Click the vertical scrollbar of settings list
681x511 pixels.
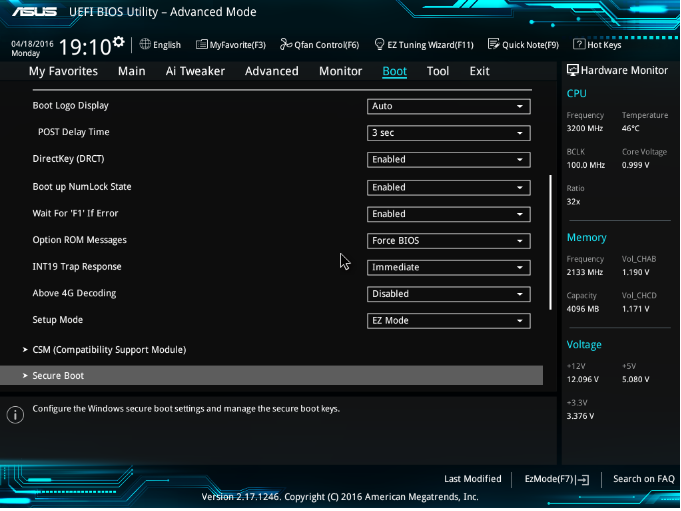(550, 242)
